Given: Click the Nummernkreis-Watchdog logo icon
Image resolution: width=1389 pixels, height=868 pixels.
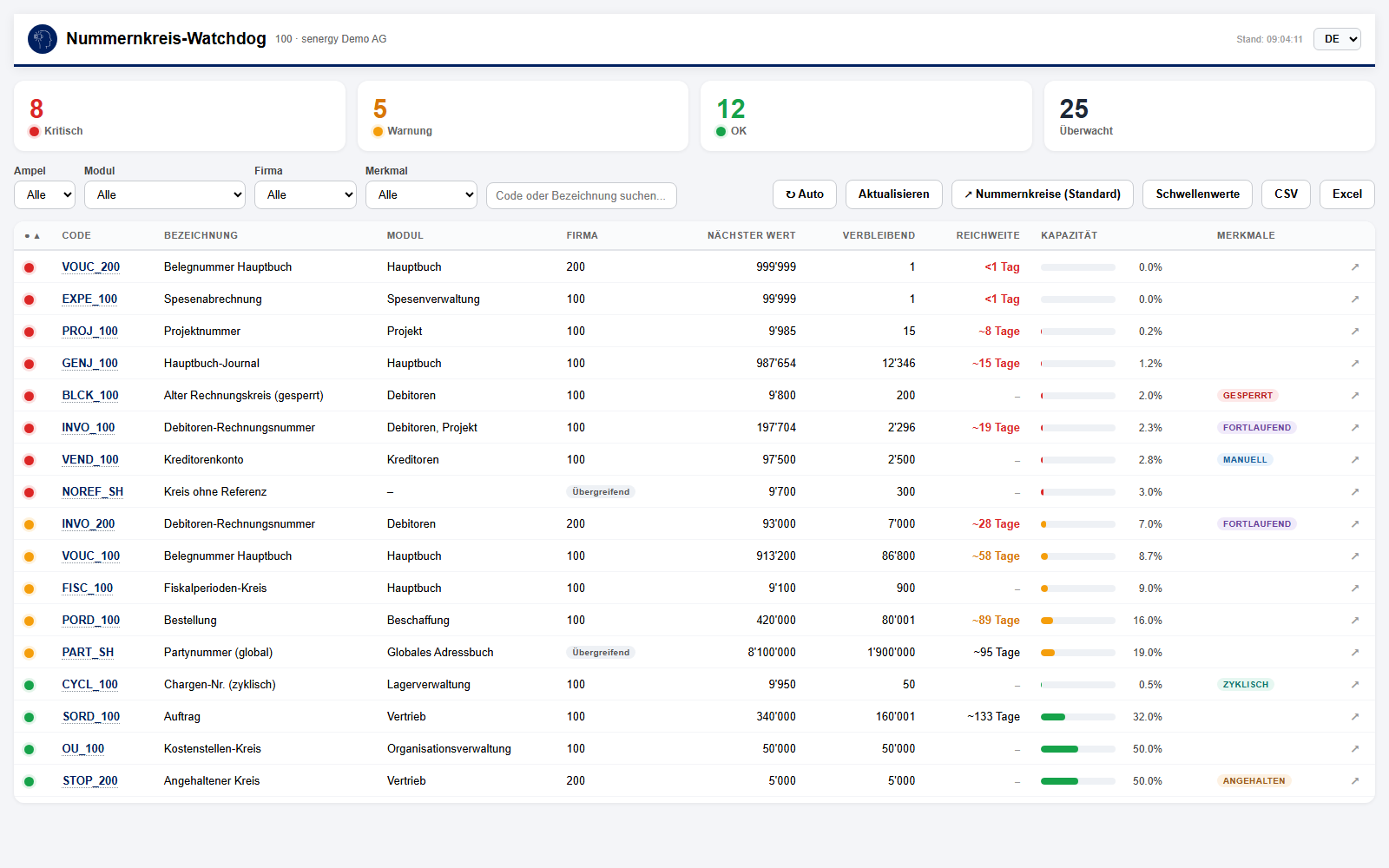Looking at the screenshot, I should click(43, 39).
